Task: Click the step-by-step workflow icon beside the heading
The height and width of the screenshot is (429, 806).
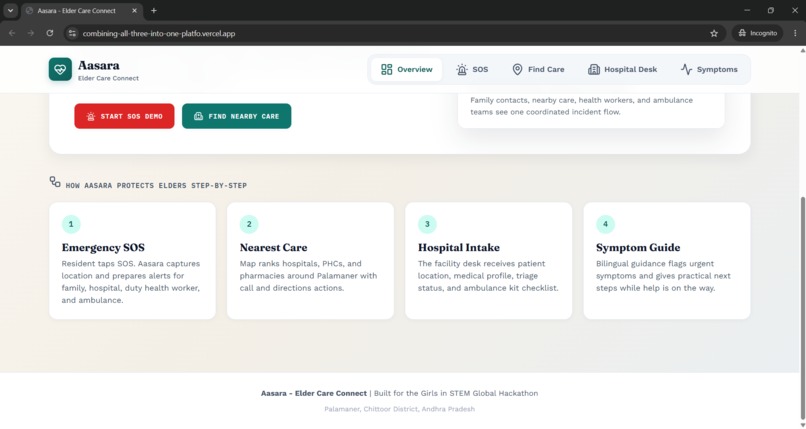Action: coord(55,182)
